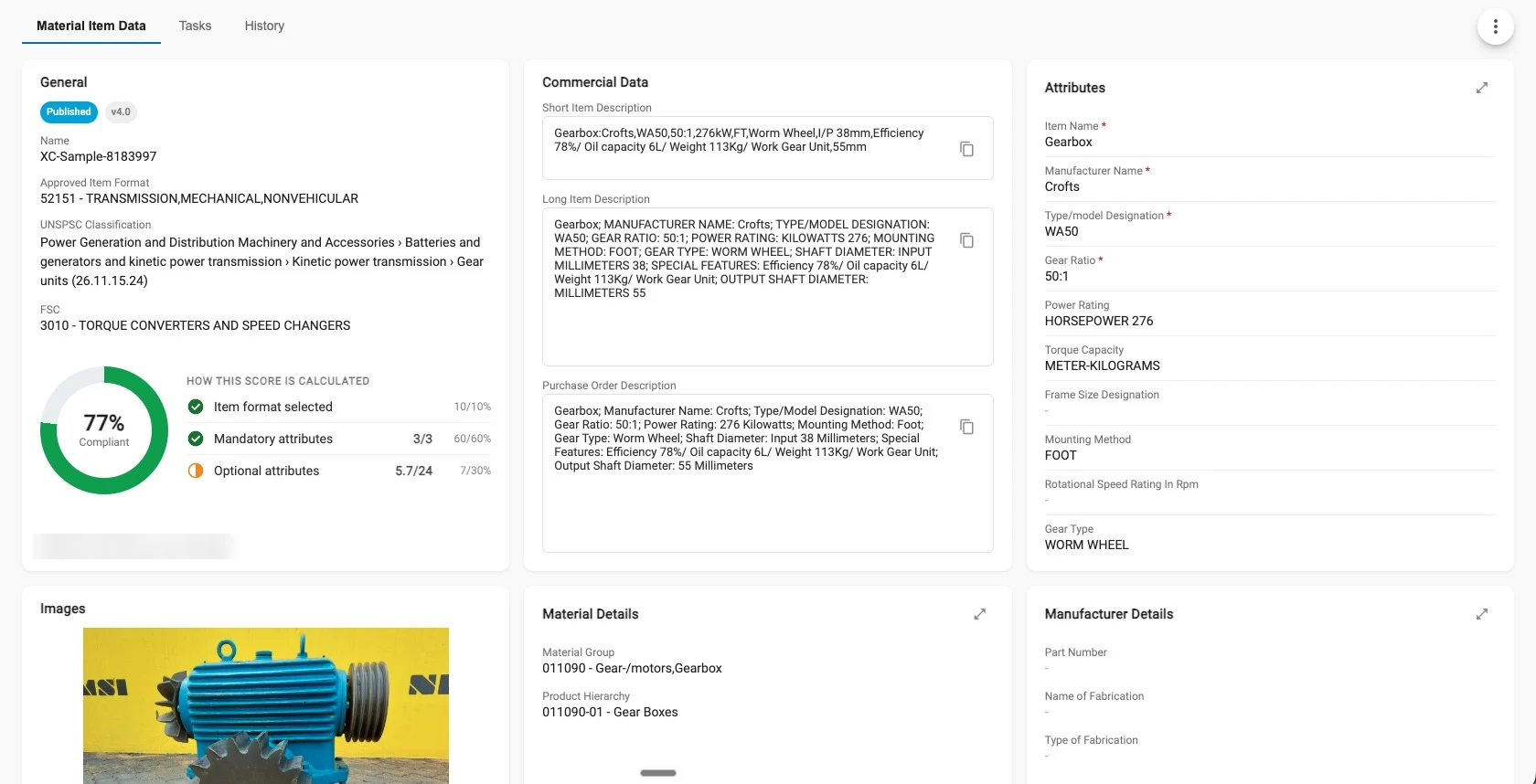
Task: Click the Manufacturer Name value Crofts
Action: click(1062, 186)
